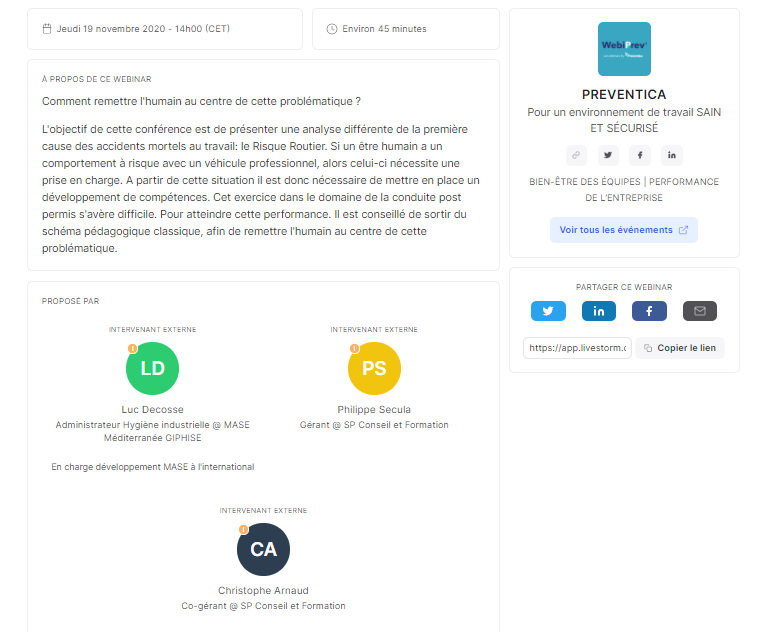Click the green LD avatar
This screenshot has height=632, width=769.
[x=152, y=368]
